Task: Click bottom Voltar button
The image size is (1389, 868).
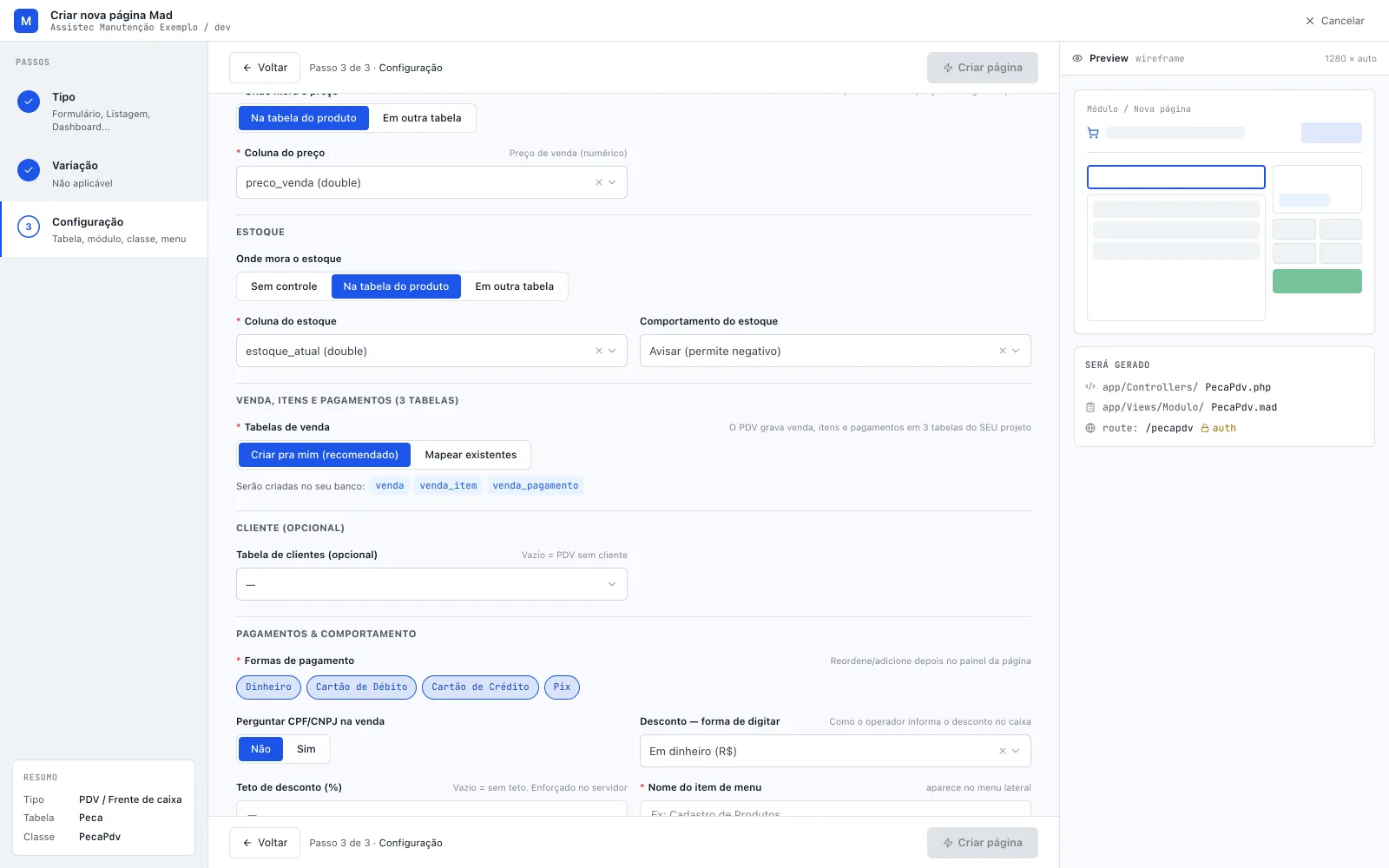Action: coord(265,843)
